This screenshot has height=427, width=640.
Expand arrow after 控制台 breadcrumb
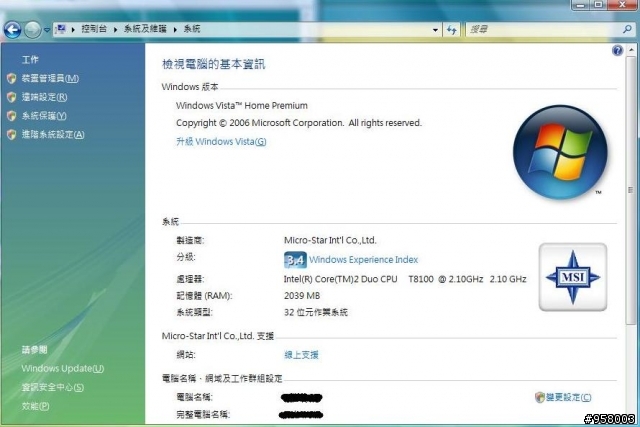116,29
